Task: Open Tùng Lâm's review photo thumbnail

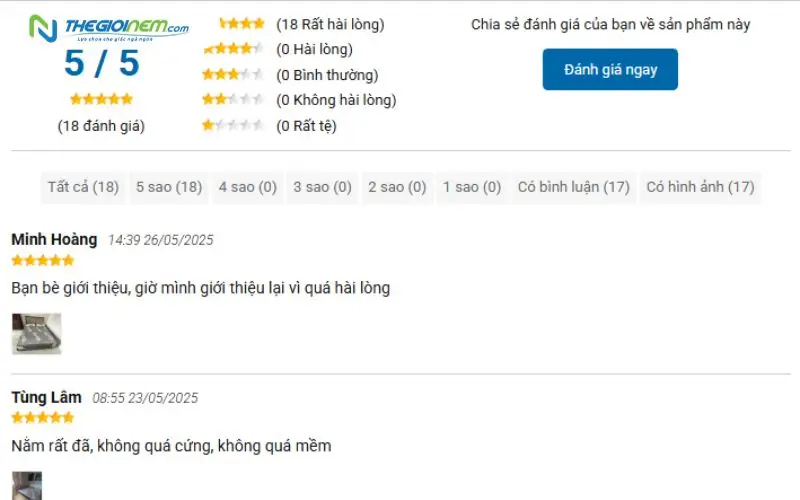Action: point(27,486)
